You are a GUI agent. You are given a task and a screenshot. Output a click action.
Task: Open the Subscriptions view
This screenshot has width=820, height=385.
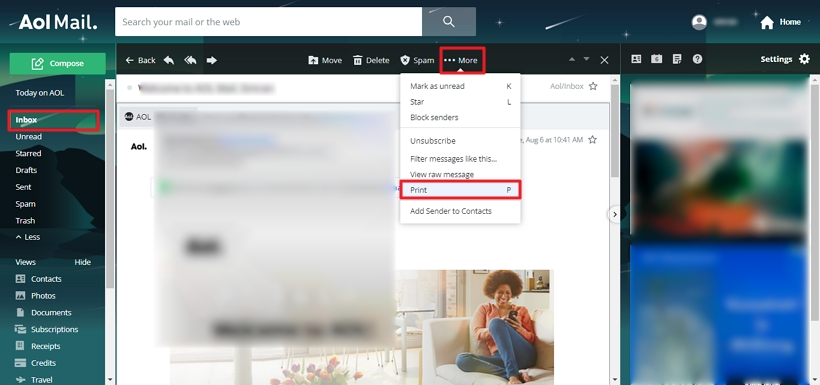click(x=47, y=329)
